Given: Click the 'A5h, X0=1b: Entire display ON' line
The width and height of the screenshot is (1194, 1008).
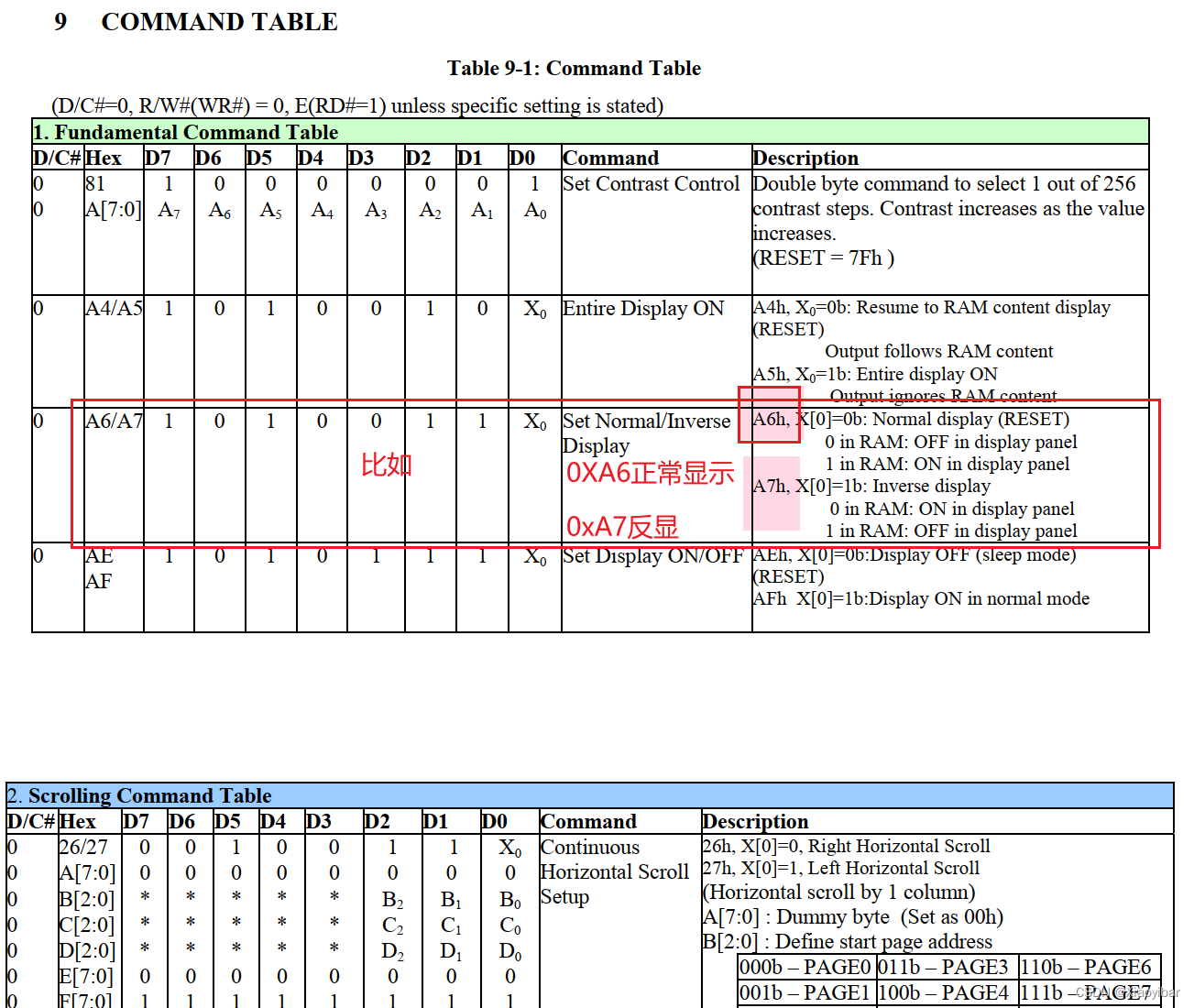Looking at the screenshot, I should pos(875,375).
